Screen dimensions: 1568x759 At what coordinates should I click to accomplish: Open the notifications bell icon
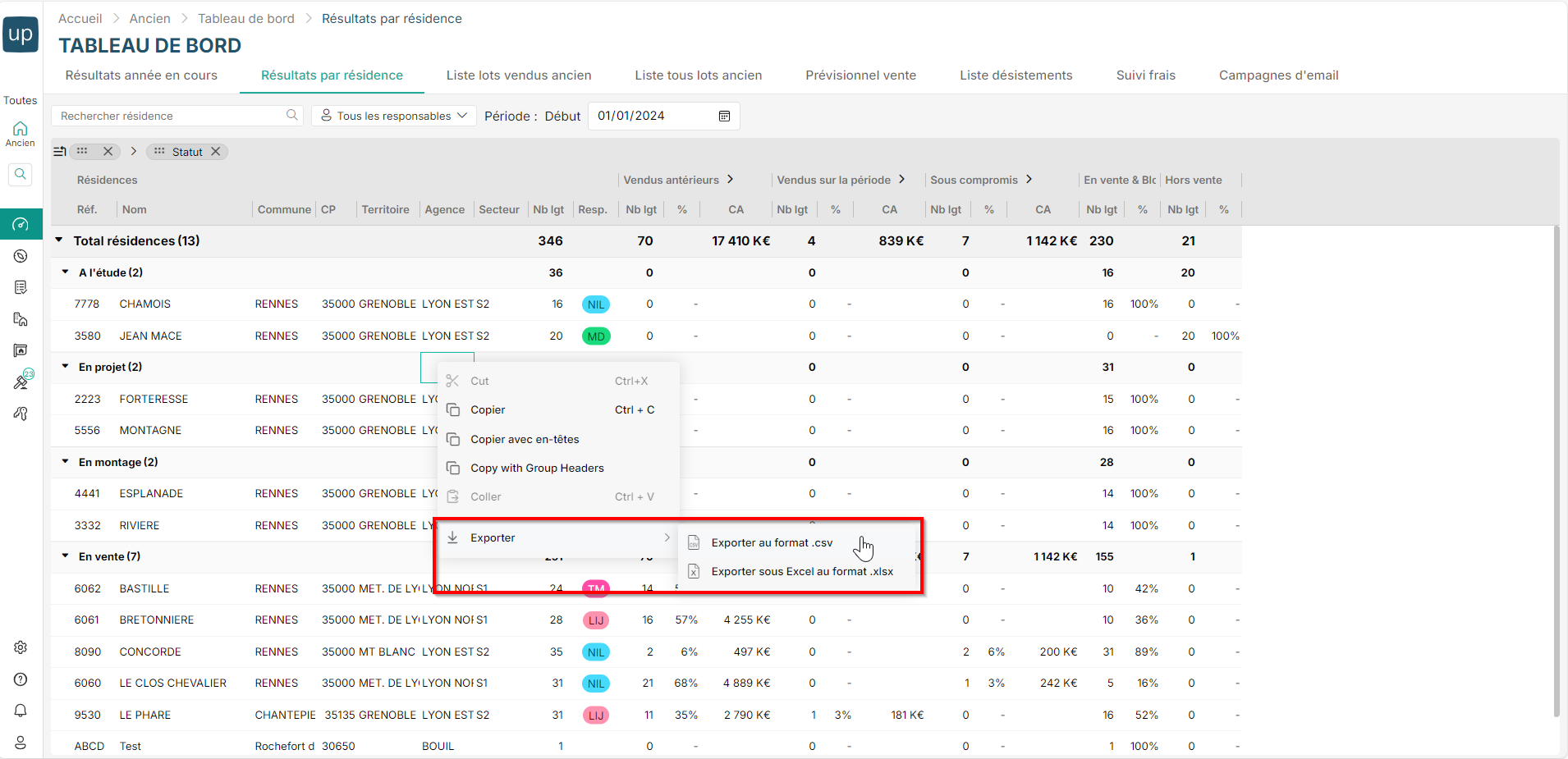(x=21, y=711)
